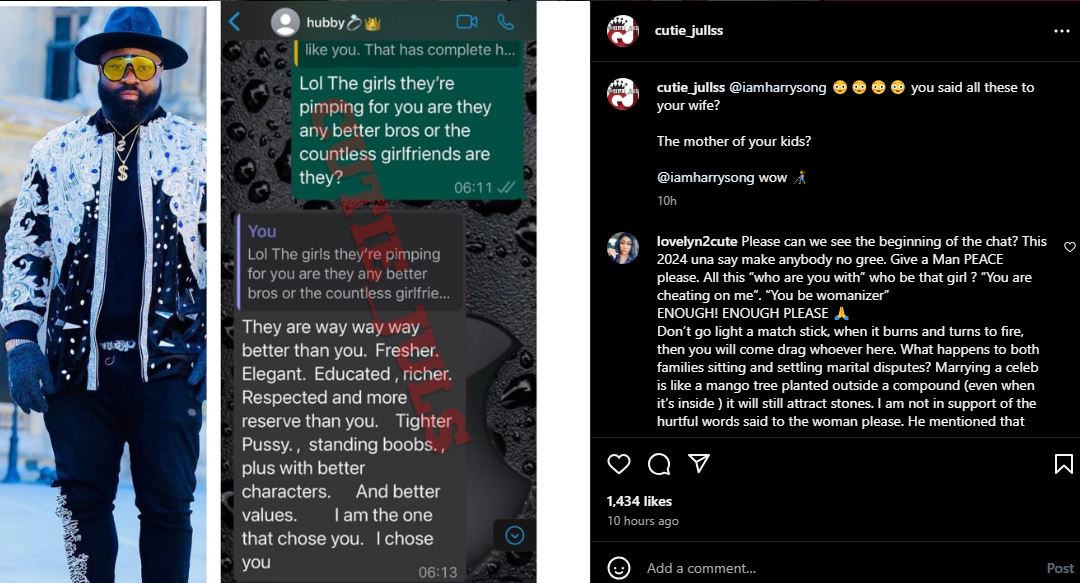Open the emoji picker smiley icon
The height and width of the screenshot is (583, 1080).
(619, 568)
